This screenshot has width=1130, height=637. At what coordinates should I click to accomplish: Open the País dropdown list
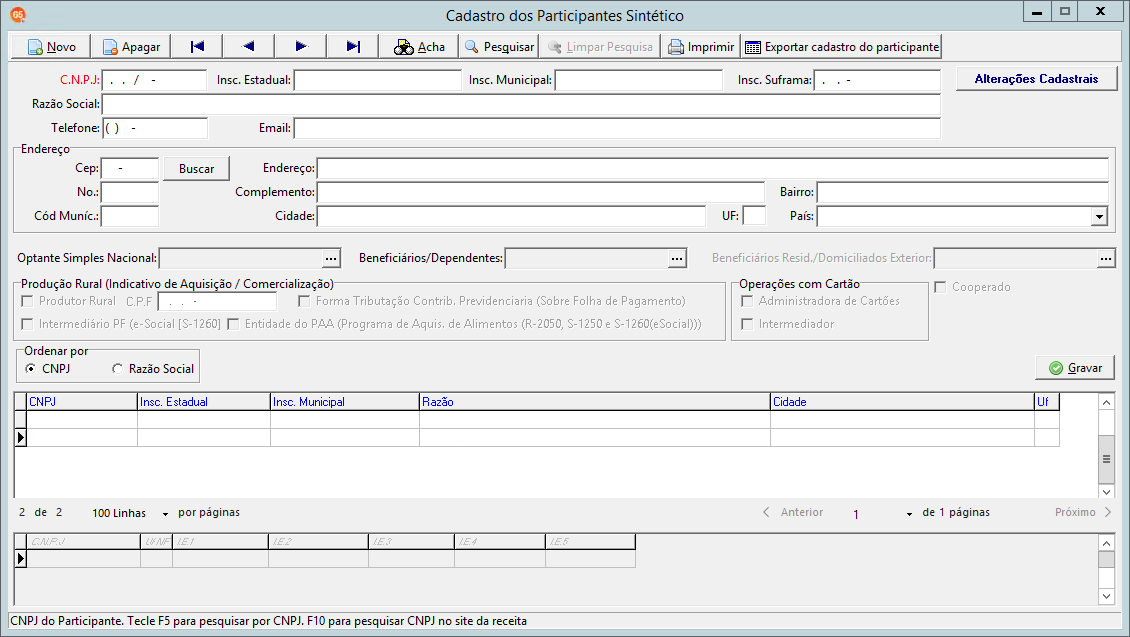(1099, 216)
